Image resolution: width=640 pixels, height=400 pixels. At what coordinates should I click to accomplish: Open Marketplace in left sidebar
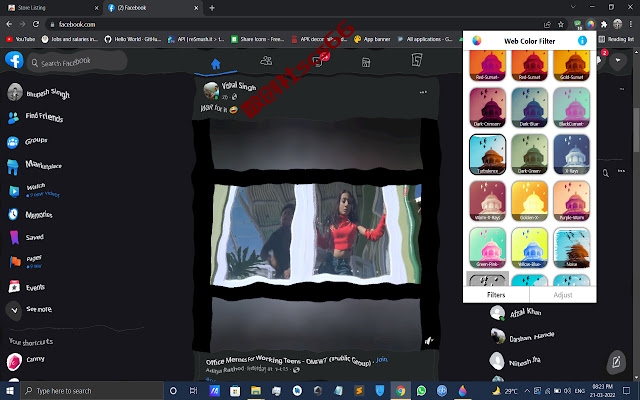click(x=35, y=166)
